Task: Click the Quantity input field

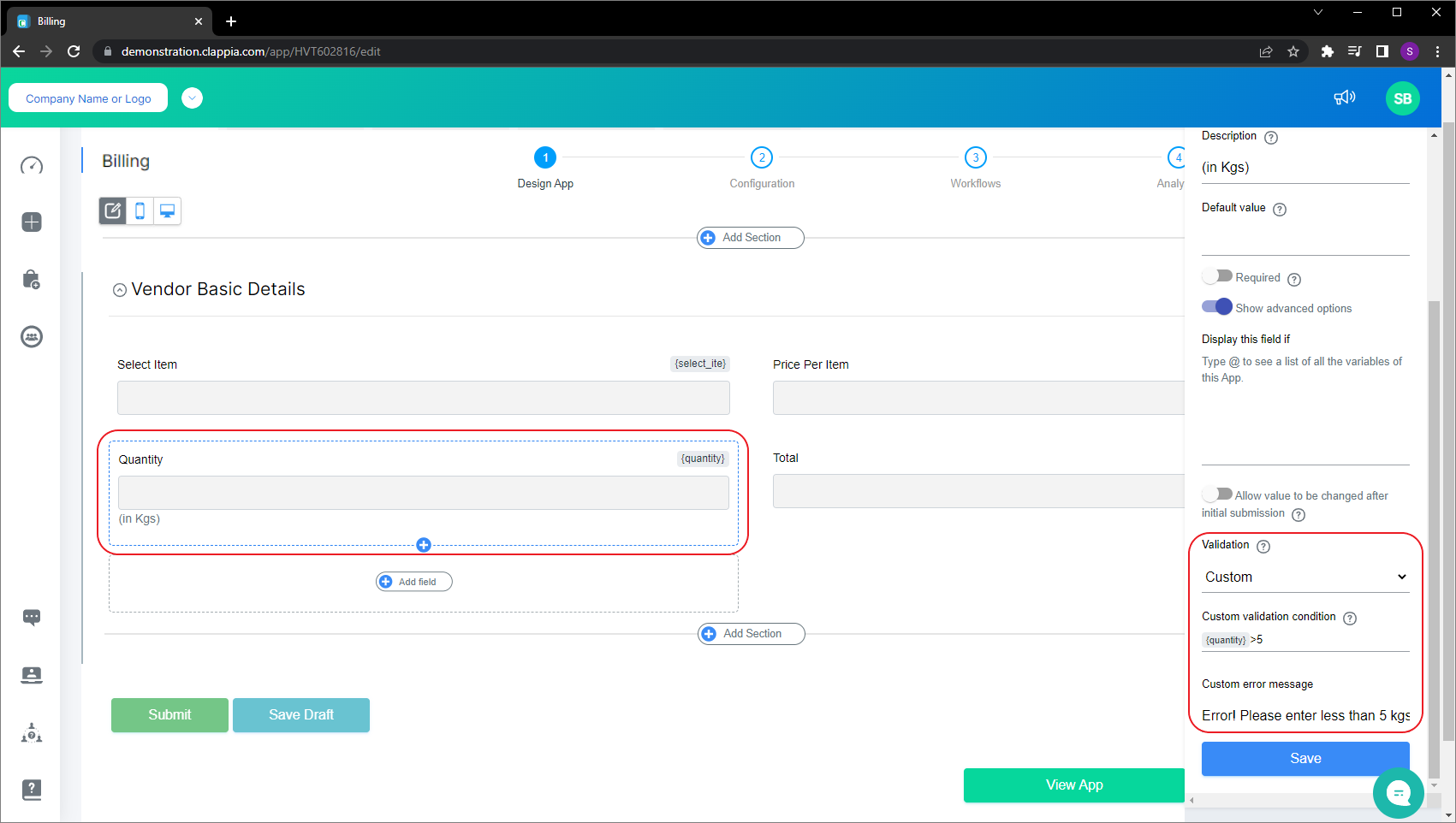Action: click(x=424, y=493)
